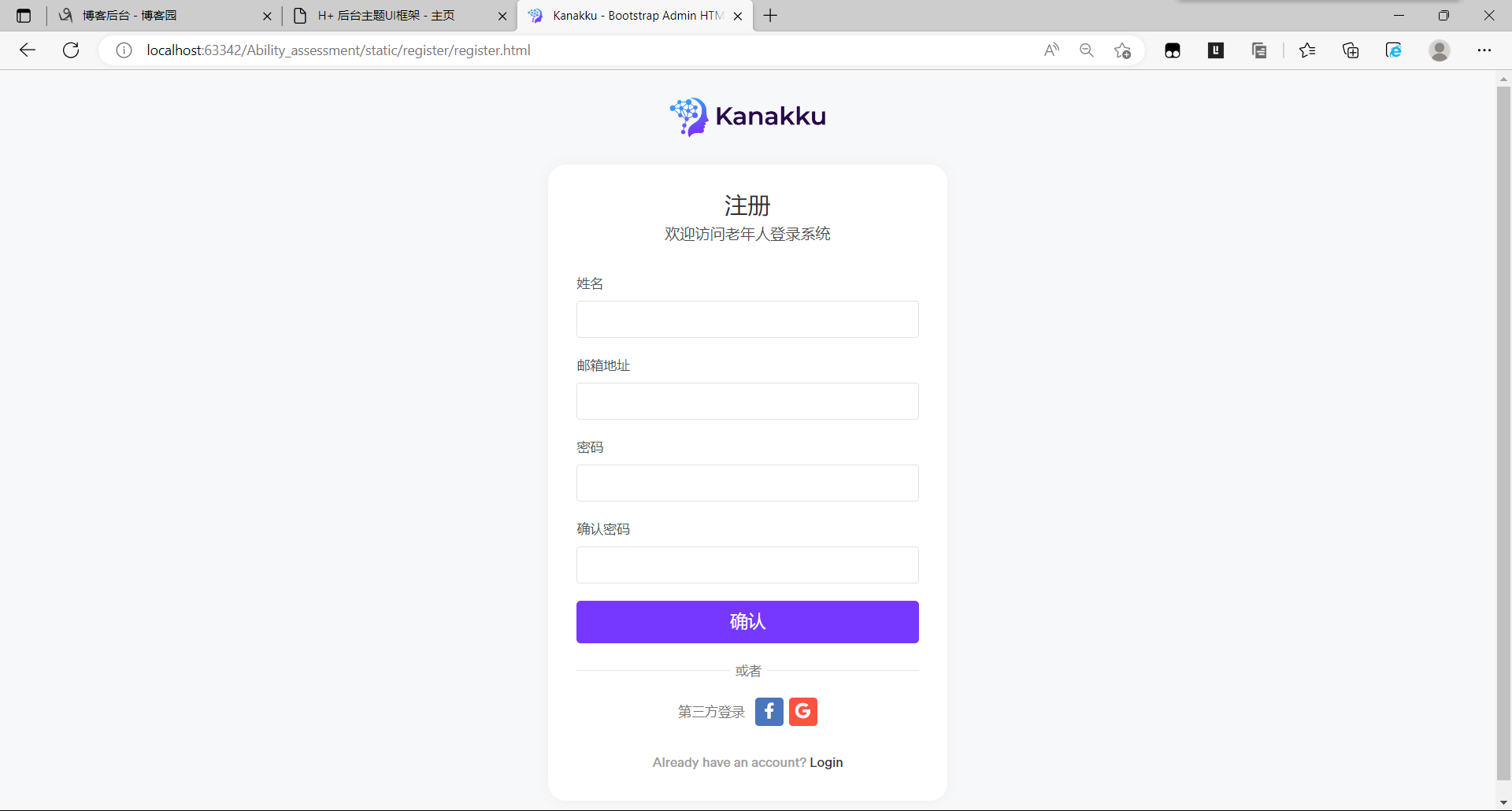The height and width of the screenshot is (811, 1512).
Task: Open browser Settings and more menu
Action: pyautogui.click(x=1484, y=50)
